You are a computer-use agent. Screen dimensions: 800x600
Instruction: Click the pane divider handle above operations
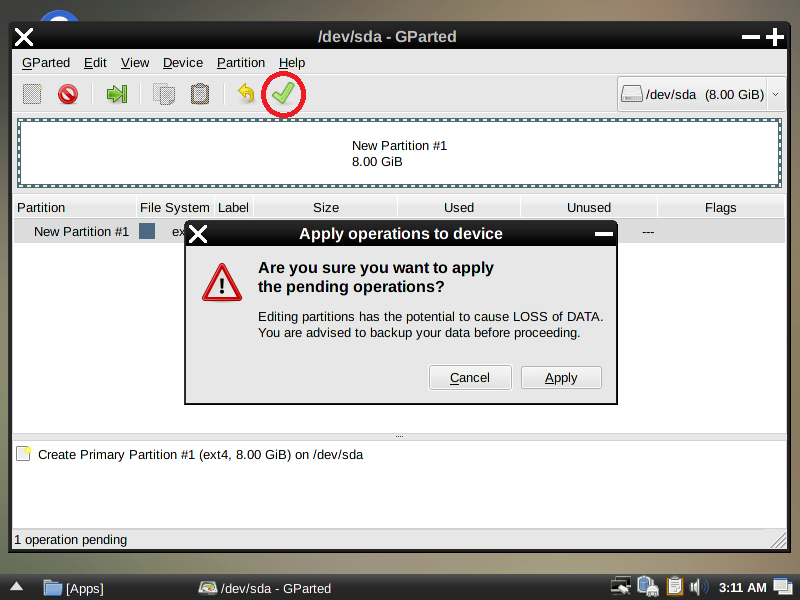(399, 437)
